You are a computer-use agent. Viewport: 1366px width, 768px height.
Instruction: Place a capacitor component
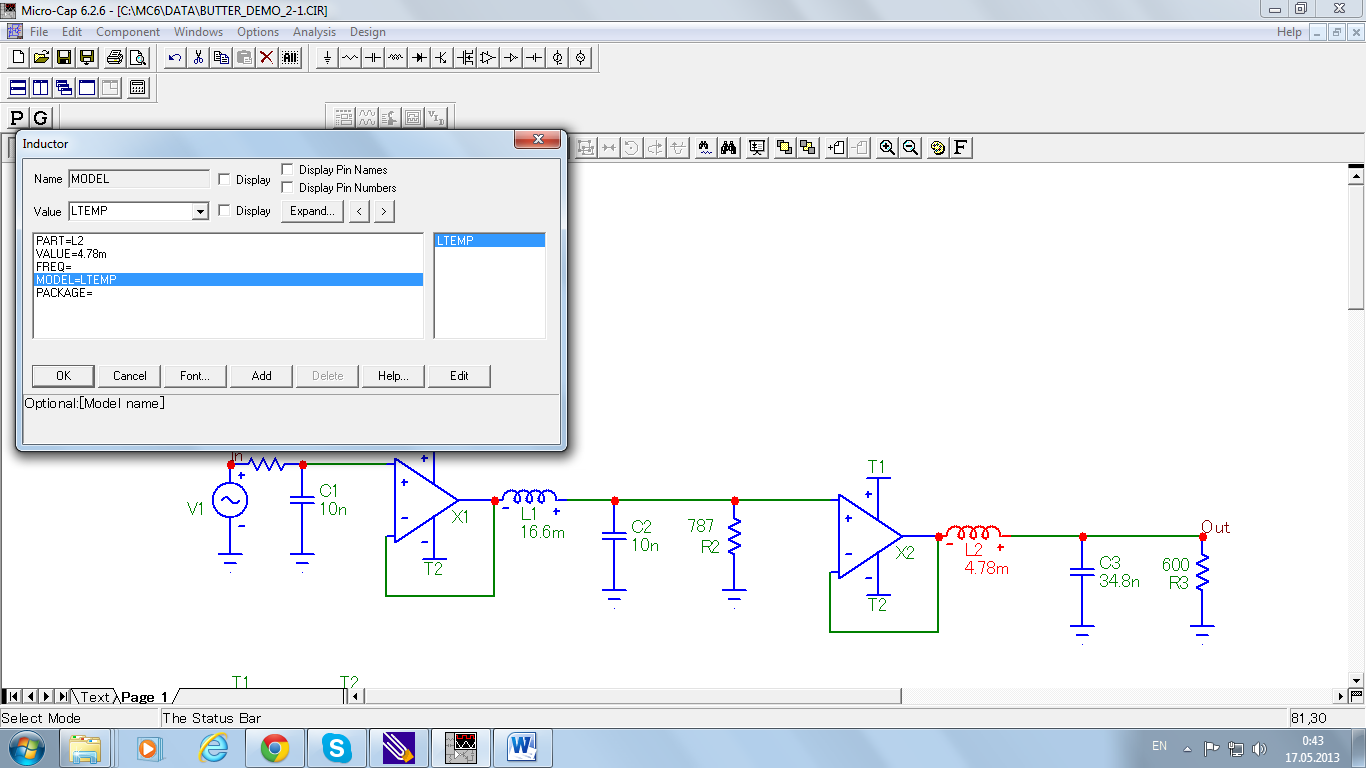[373, 58]
